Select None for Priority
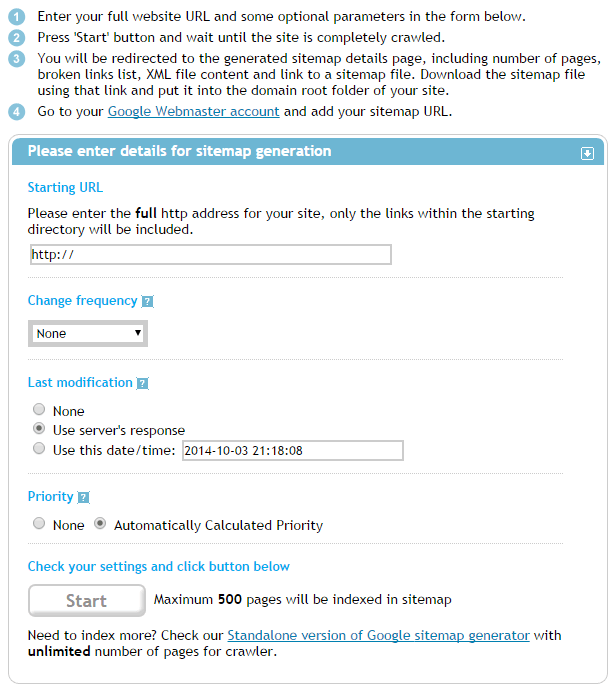Viewport: 613px width, 689px height. [x=39, y=524]
